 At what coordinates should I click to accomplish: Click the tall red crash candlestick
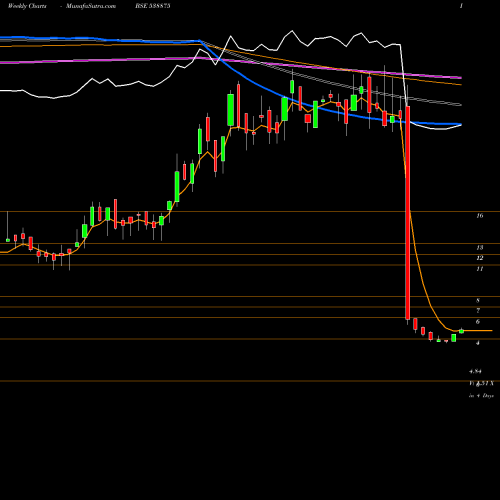pos(407,213)
